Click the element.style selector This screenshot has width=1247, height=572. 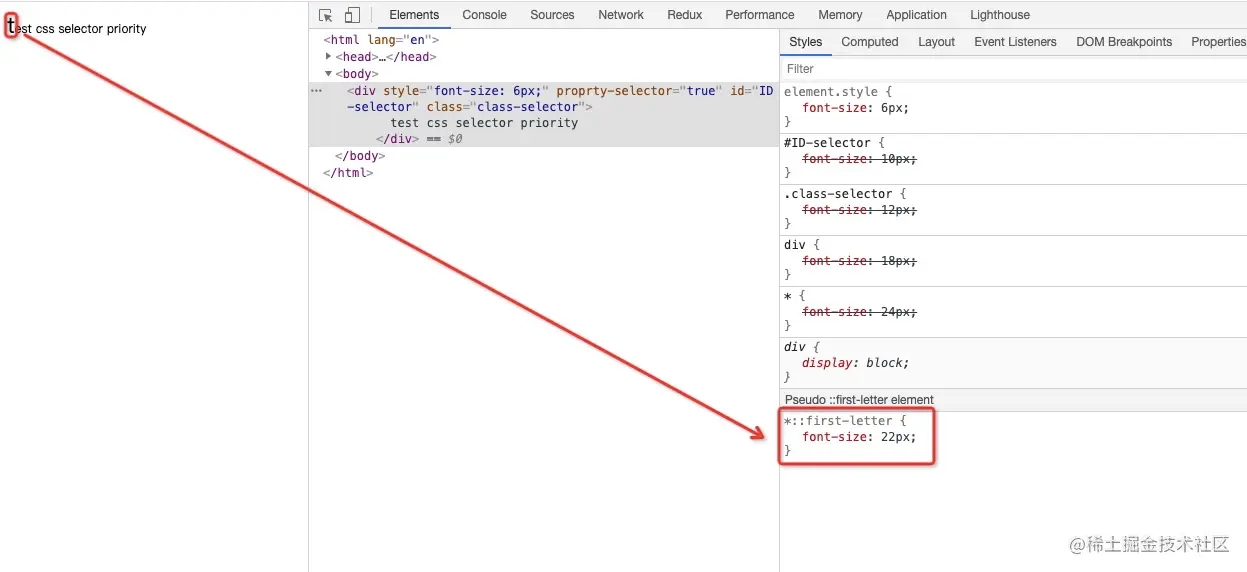coord(829,92)
